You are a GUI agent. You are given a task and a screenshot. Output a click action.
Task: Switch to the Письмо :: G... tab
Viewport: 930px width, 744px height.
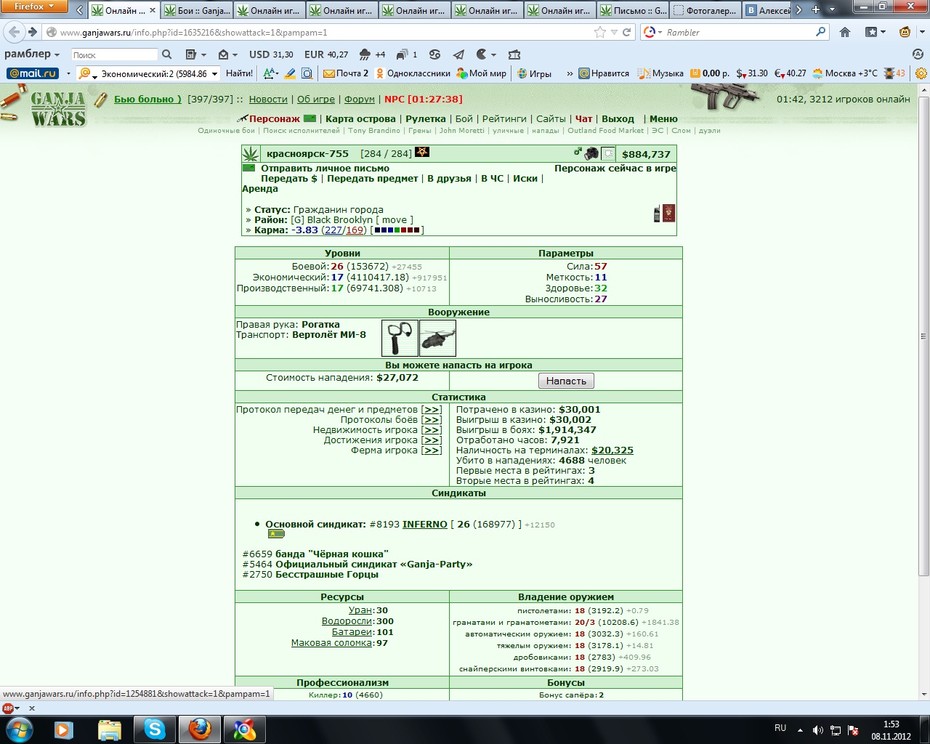(x=633, y=10)
